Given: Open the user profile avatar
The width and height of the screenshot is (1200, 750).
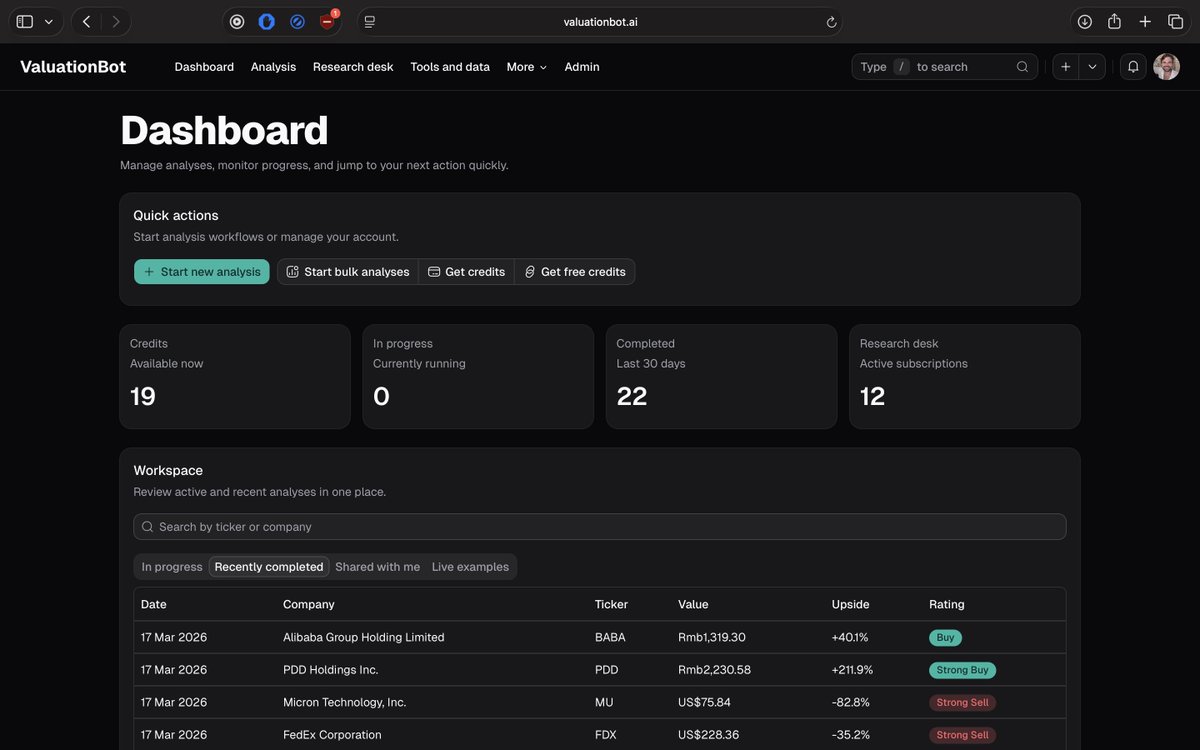Looking at the screenshot, I should (x=1166, y=67).
